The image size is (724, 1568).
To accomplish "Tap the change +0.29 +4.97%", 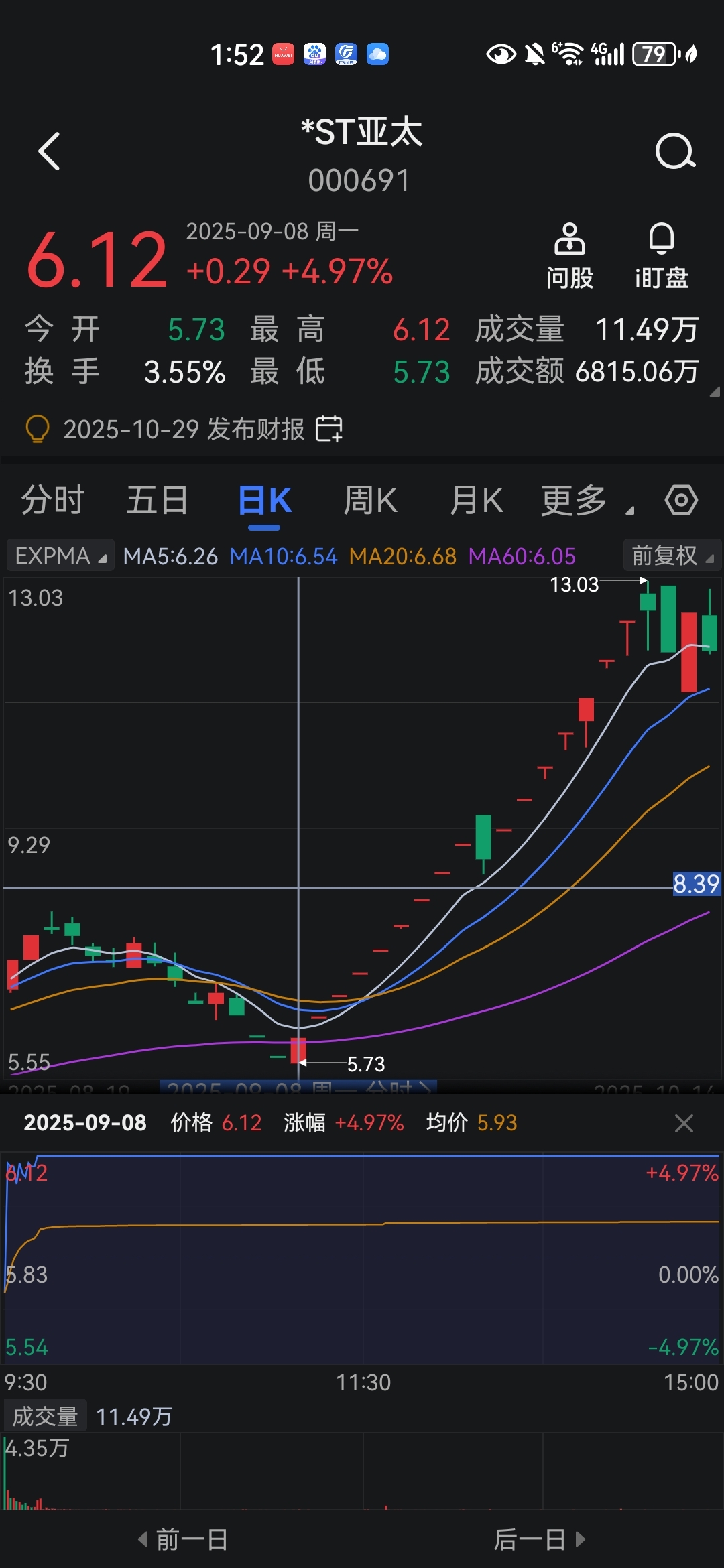I will tap(289, 271).
